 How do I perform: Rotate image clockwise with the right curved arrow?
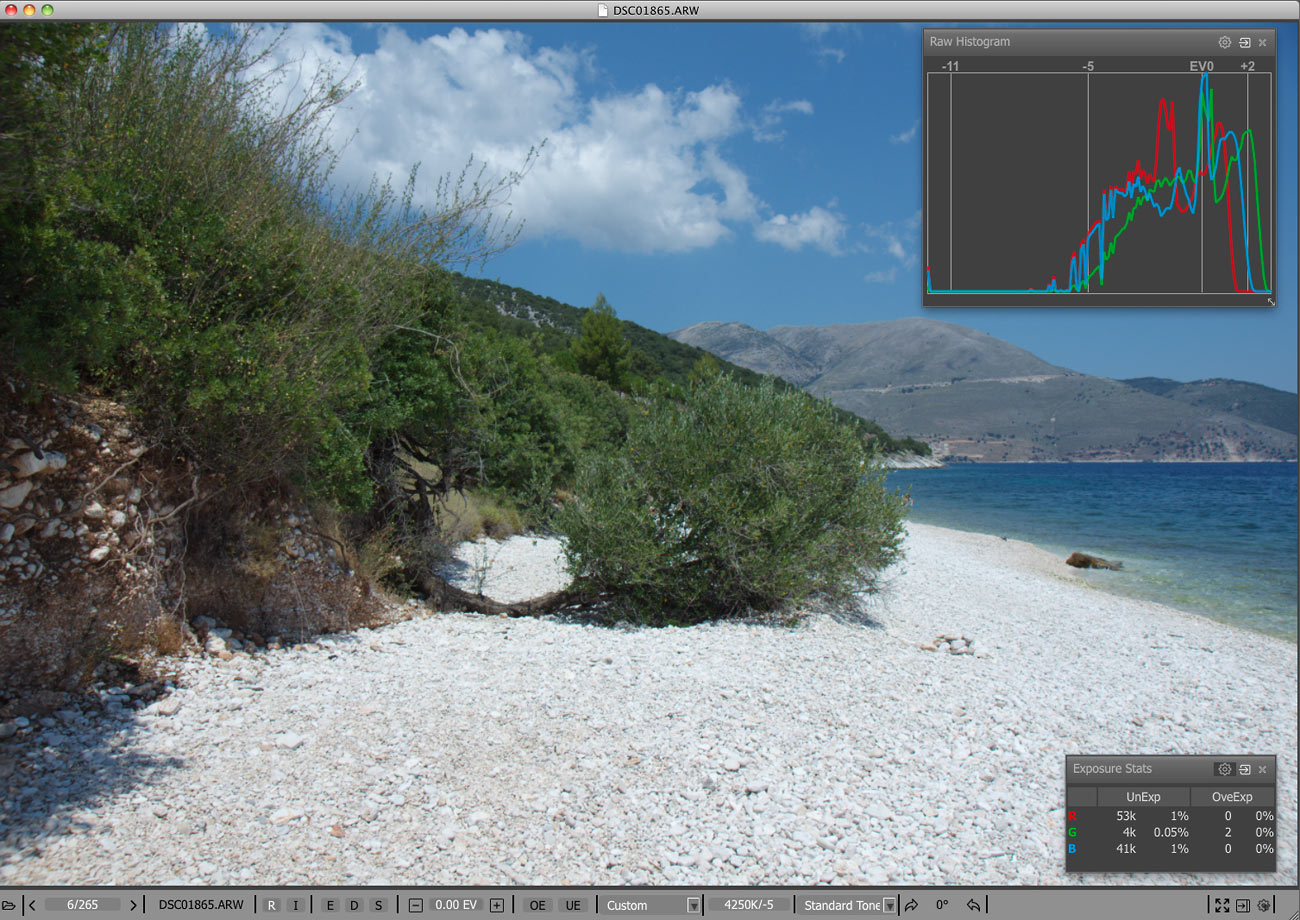tap(911, 905)
